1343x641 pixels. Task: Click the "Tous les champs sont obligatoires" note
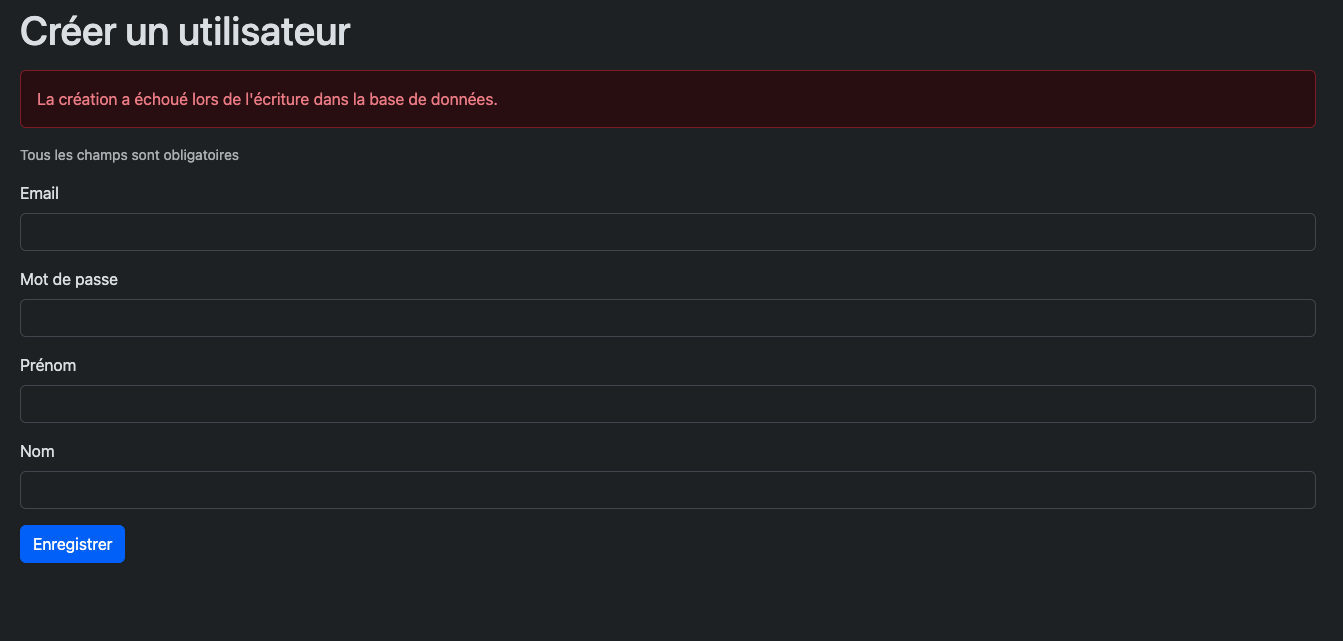click(x=129, y=156)
